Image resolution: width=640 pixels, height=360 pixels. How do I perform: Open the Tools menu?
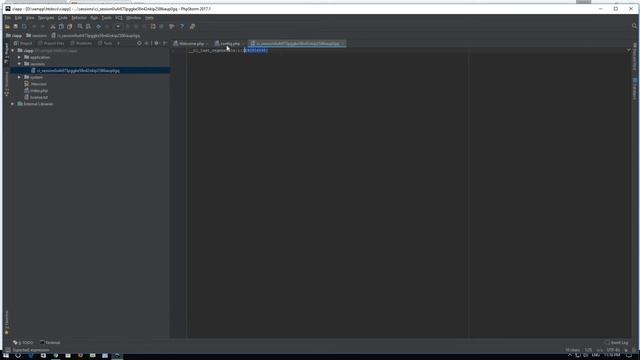(x=107, y=18)
